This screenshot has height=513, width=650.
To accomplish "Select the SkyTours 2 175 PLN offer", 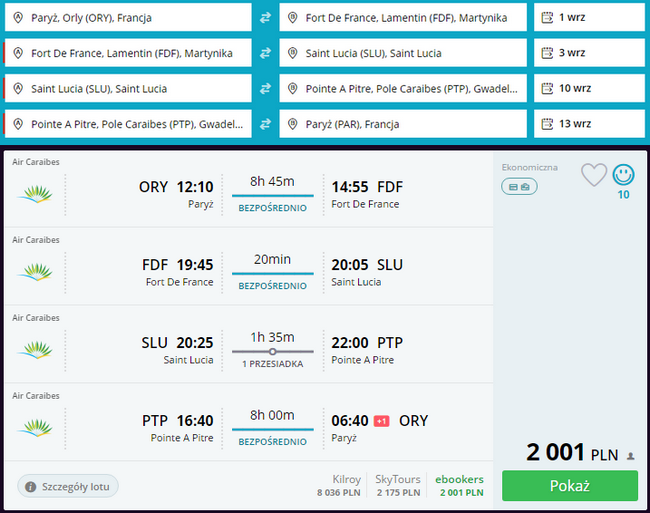I will click(x=399, y=486).
